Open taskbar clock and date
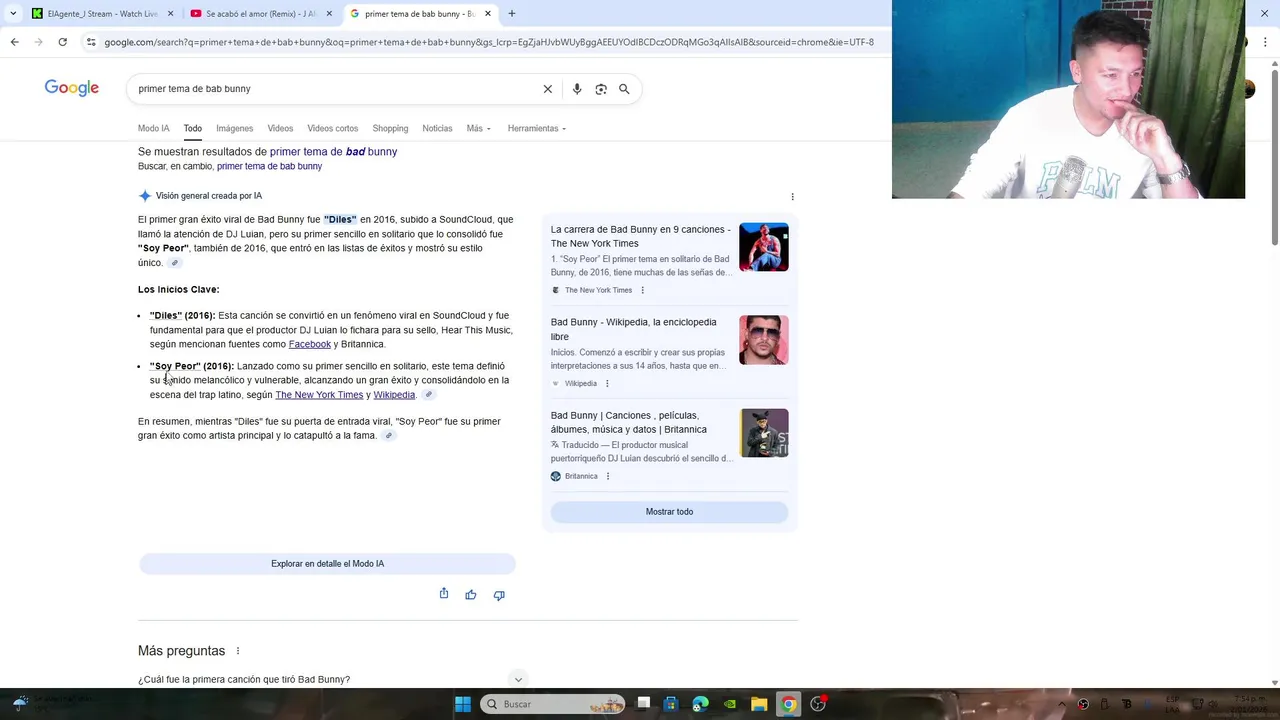The width and height of the screenshot is (1280, 720). tap(1251, 704)
